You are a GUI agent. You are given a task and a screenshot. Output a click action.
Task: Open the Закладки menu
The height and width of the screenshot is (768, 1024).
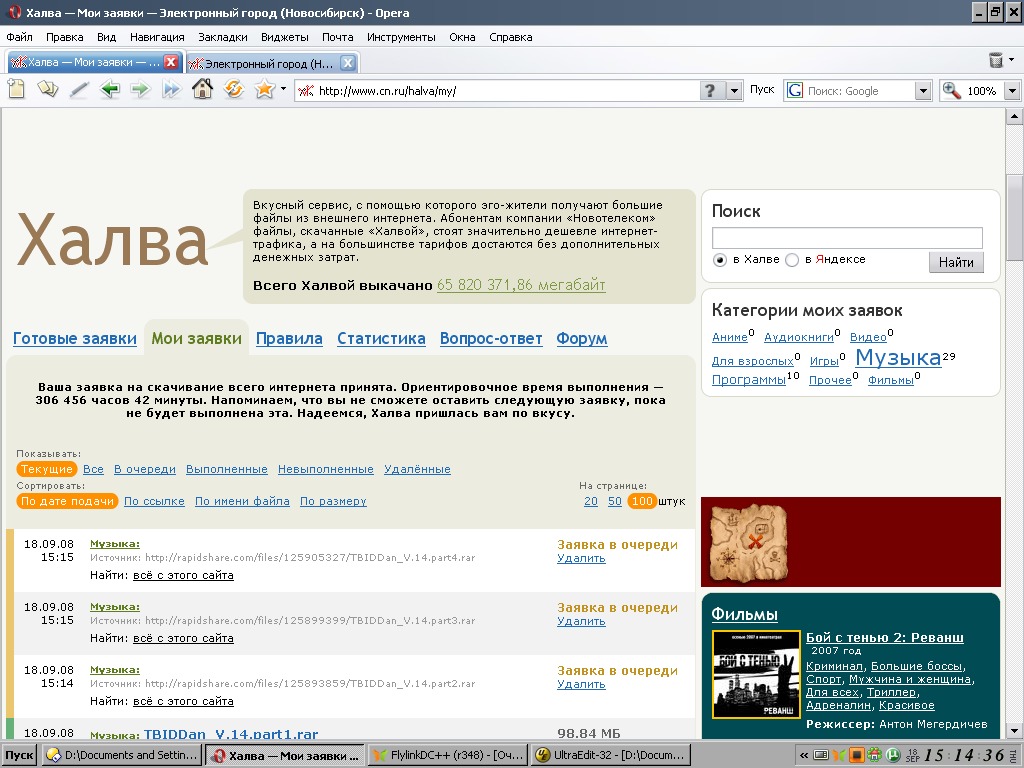tap(223, 37)
